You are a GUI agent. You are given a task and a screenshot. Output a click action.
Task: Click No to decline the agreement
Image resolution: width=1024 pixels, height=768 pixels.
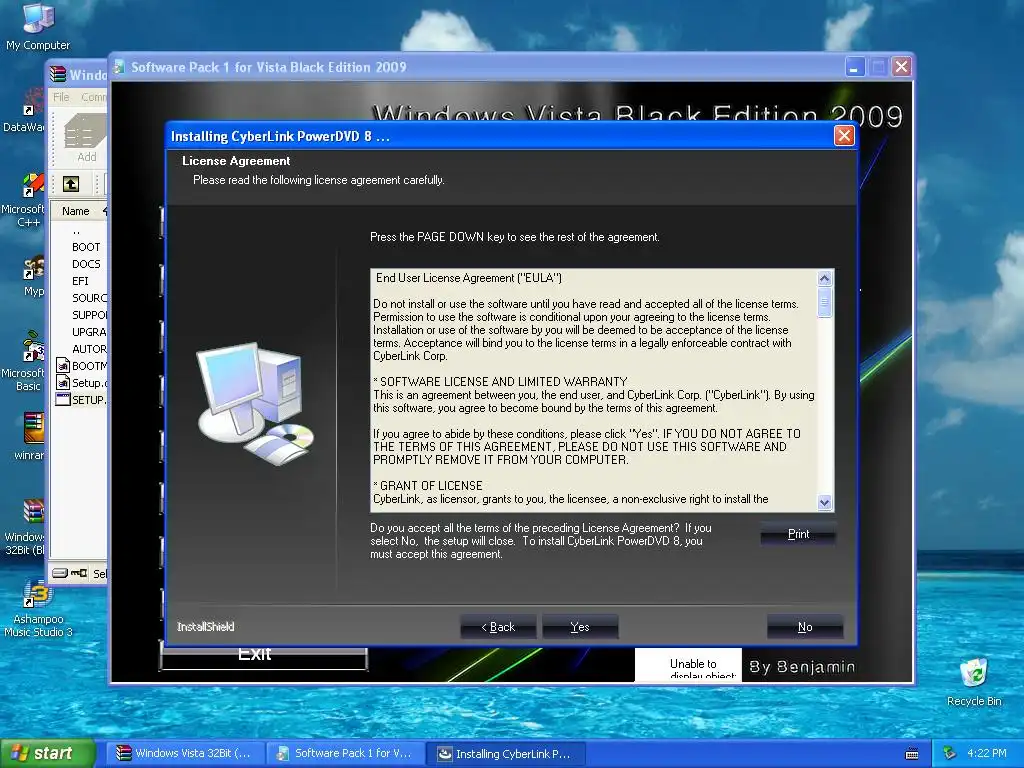(x=805, y=627)
